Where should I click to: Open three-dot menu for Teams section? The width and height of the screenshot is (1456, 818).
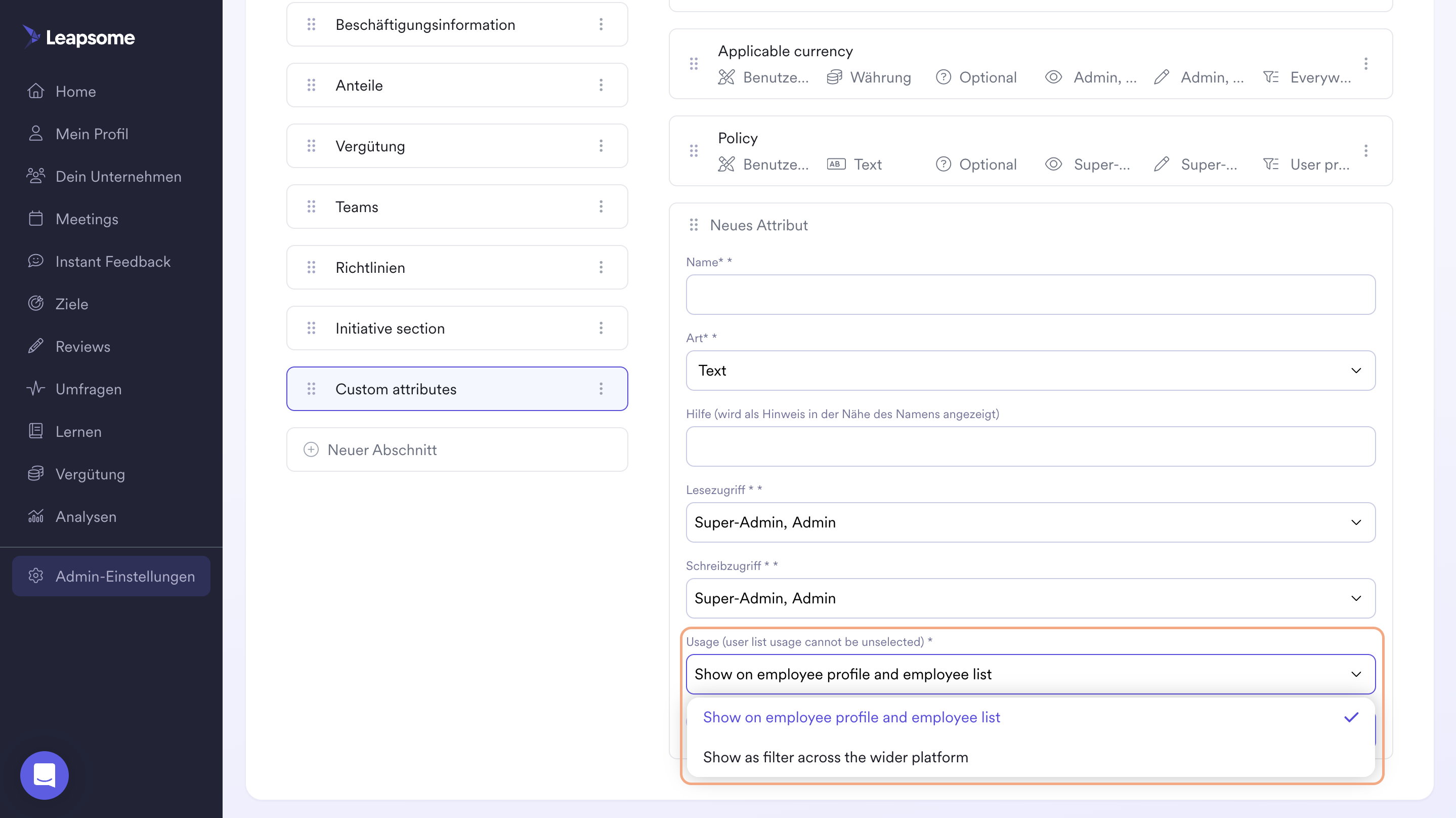[x=601, y=207]
